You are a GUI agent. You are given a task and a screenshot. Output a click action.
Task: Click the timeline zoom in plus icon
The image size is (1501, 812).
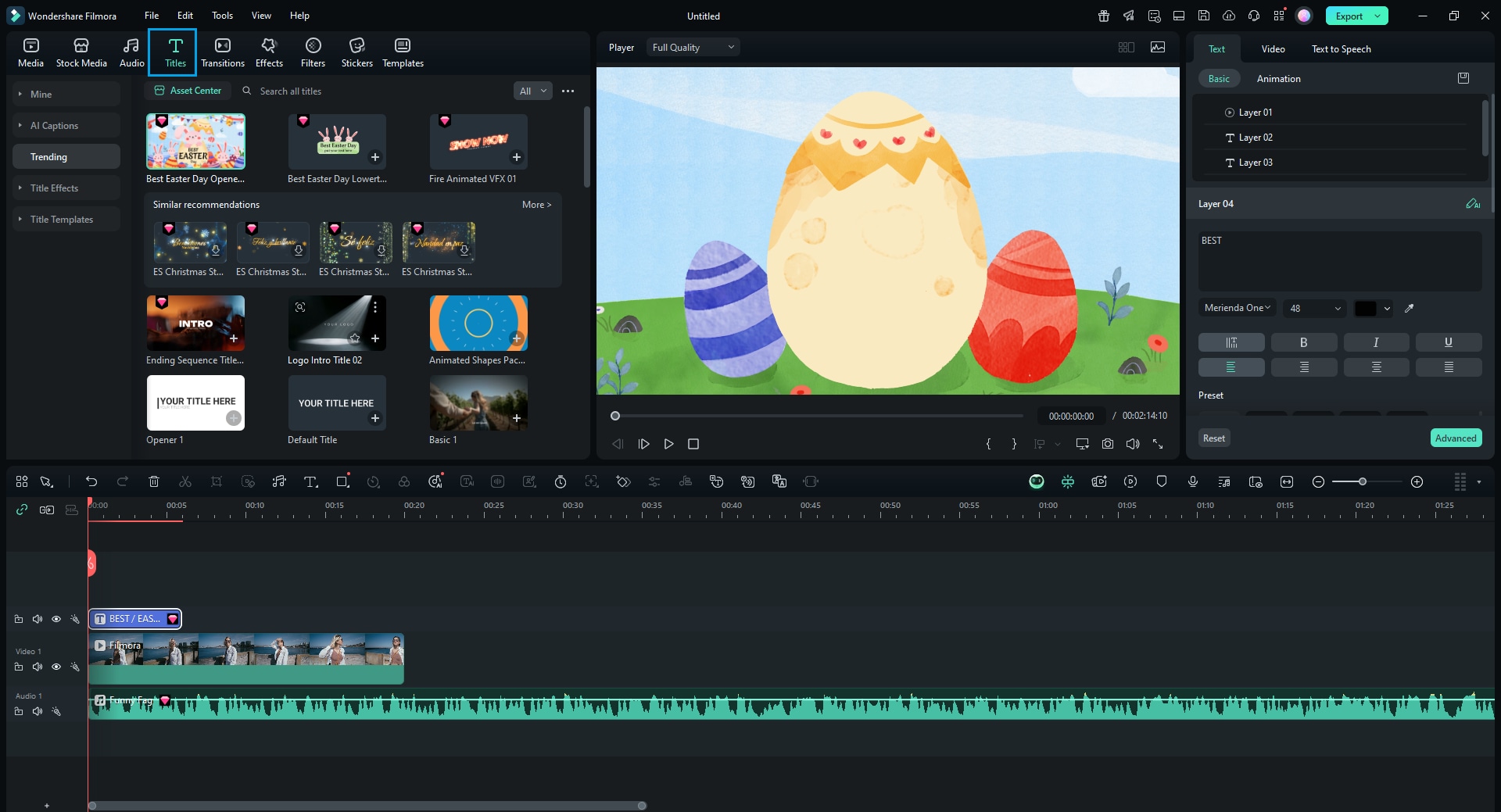(1417, 481)
